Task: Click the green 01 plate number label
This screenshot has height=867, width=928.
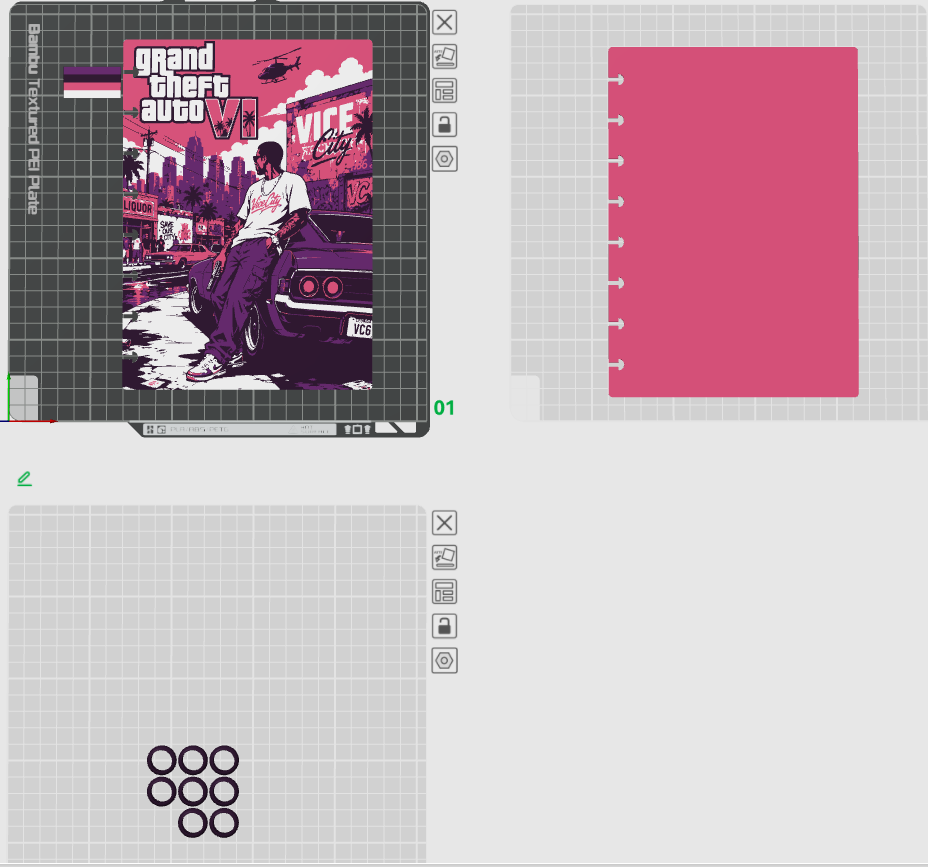Action: (x=444, y=408)
